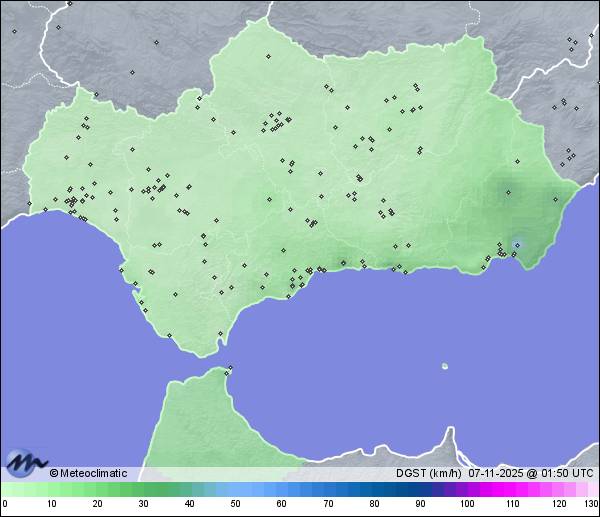
Task: Click the © Meteoclimatic copyright text
Action: point(88,473)
